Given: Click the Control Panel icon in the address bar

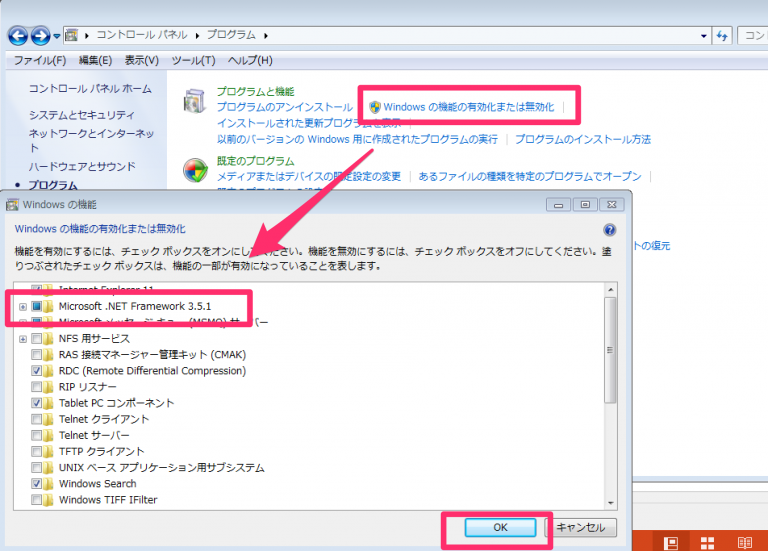Looking at the screenshot, I should [72, 35].
